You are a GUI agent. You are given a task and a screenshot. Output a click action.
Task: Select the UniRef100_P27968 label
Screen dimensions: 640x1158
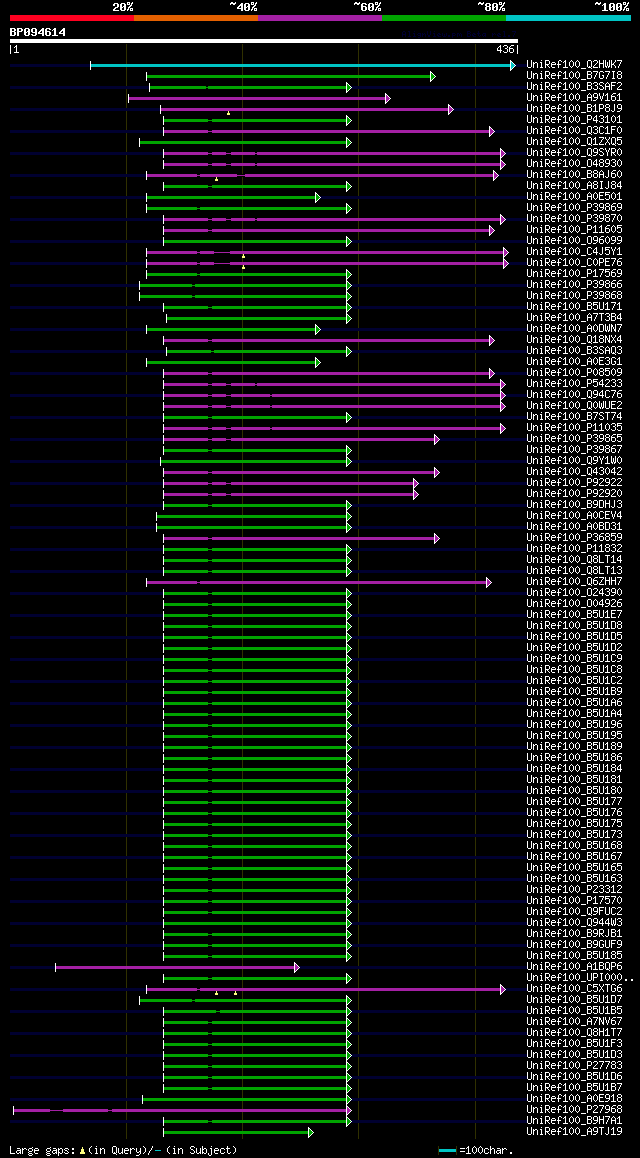574,1110
